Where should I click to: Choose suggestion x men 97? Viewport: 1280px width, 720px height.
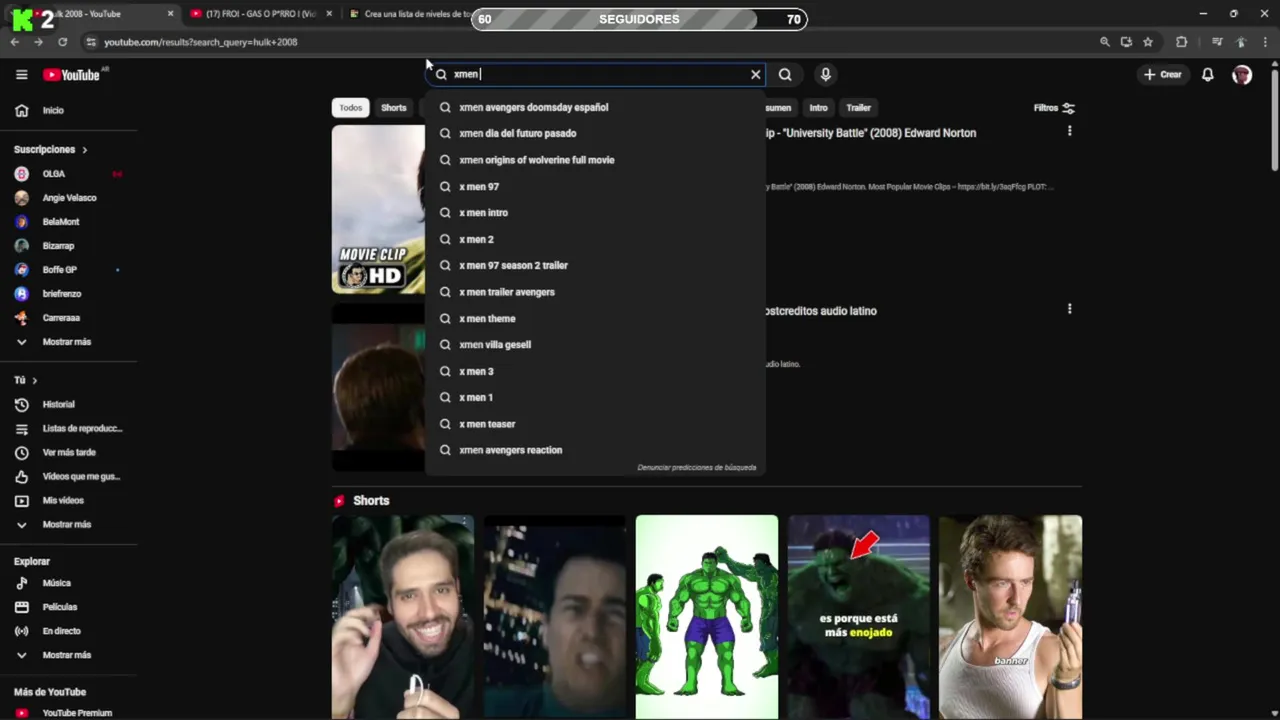click(595, 187)
